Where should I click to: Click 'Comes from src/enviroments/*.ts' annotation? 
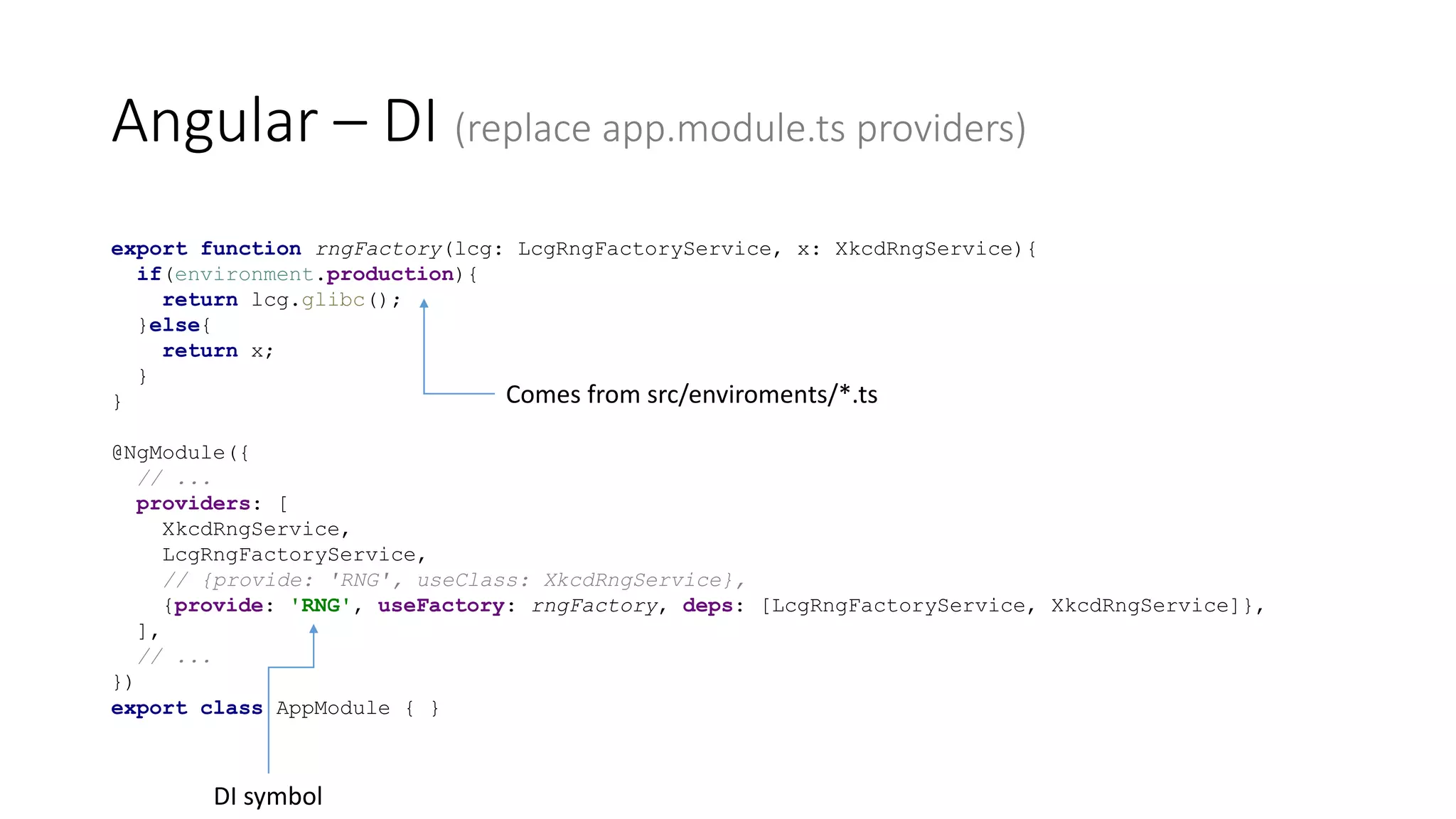pyautogui.click(x=691, y=395)
